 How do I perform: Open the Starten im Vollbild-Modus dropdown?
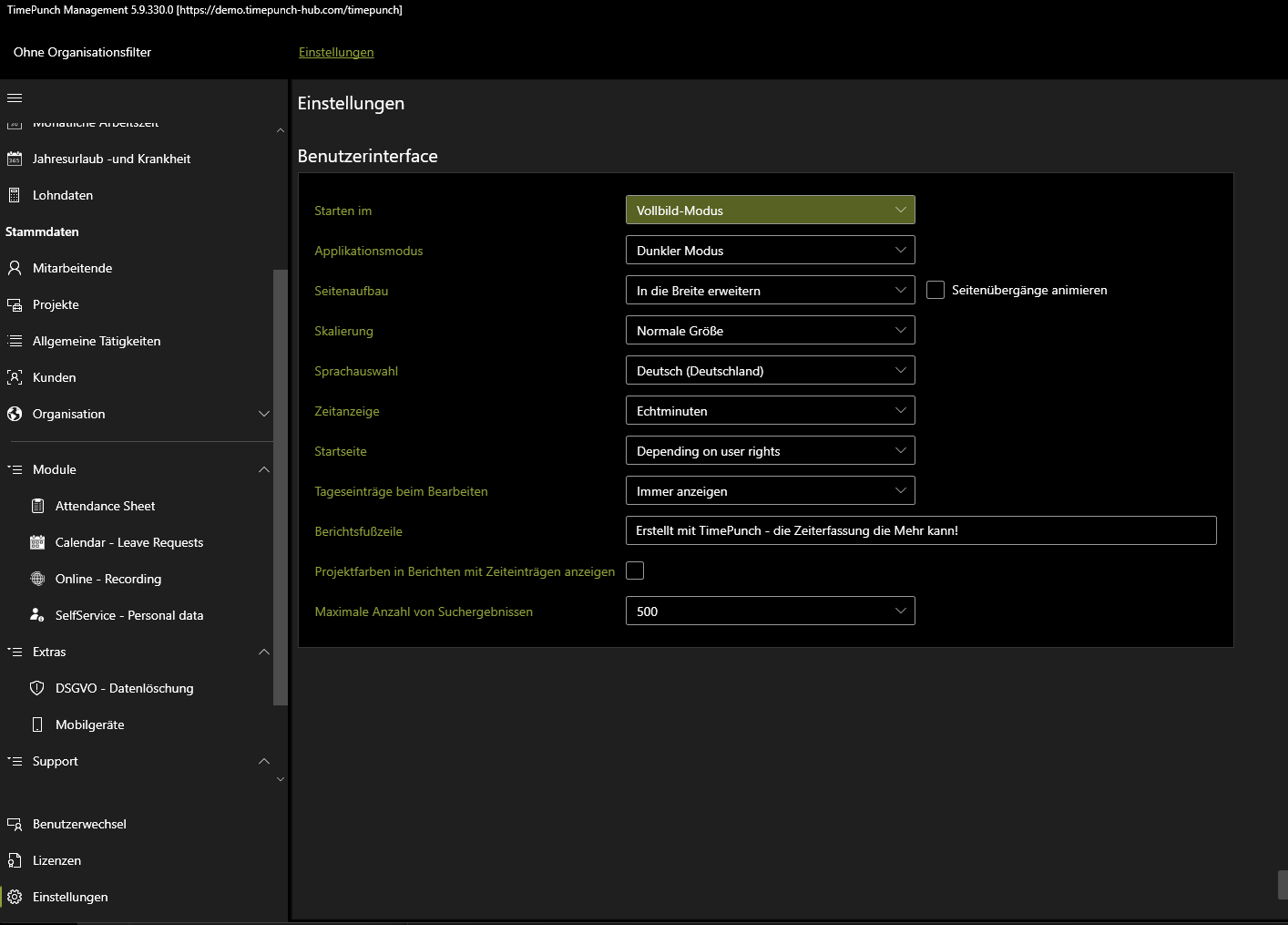770,211
